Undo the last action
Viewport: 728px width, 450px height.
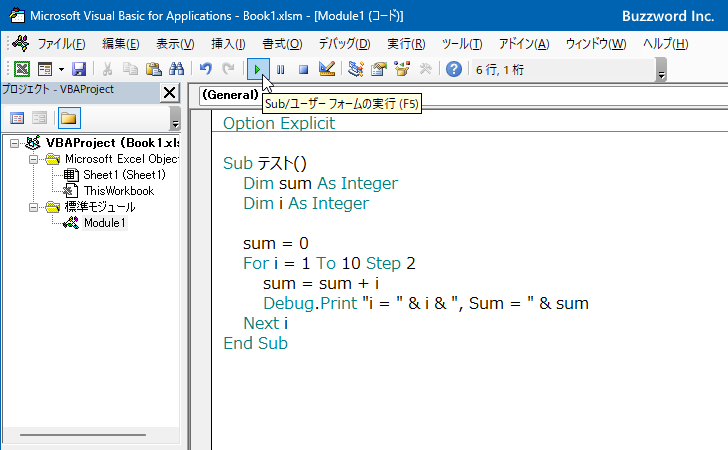206,69
